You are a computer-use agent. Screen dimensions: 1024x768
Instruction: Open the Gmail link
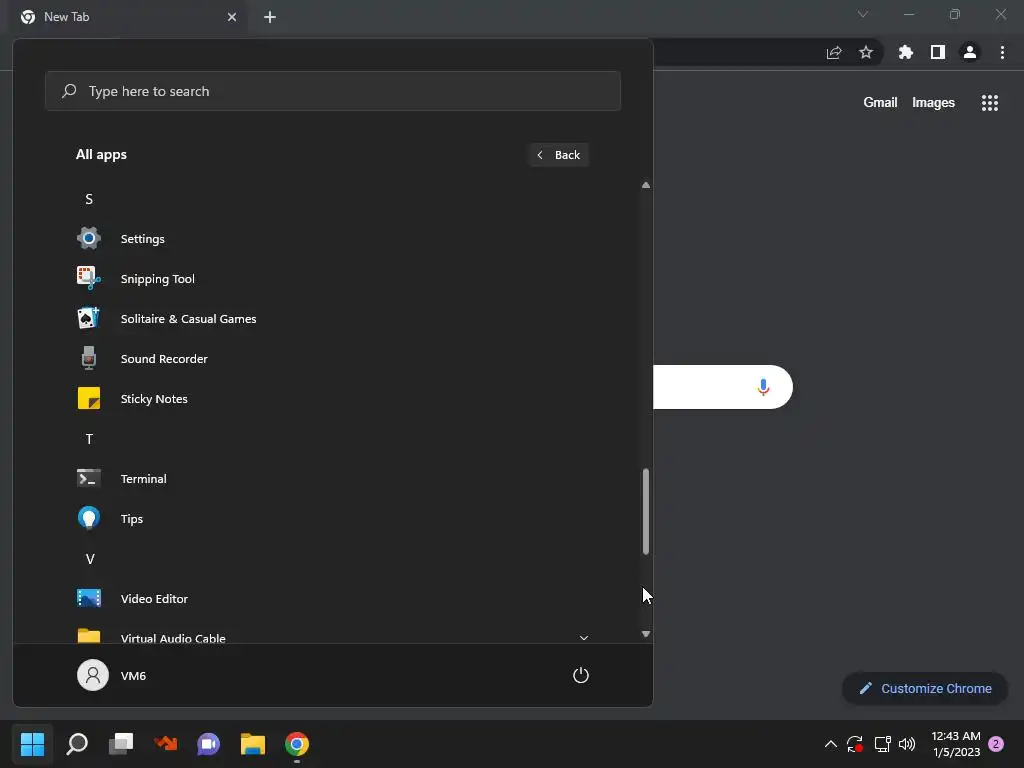point(880,103)
